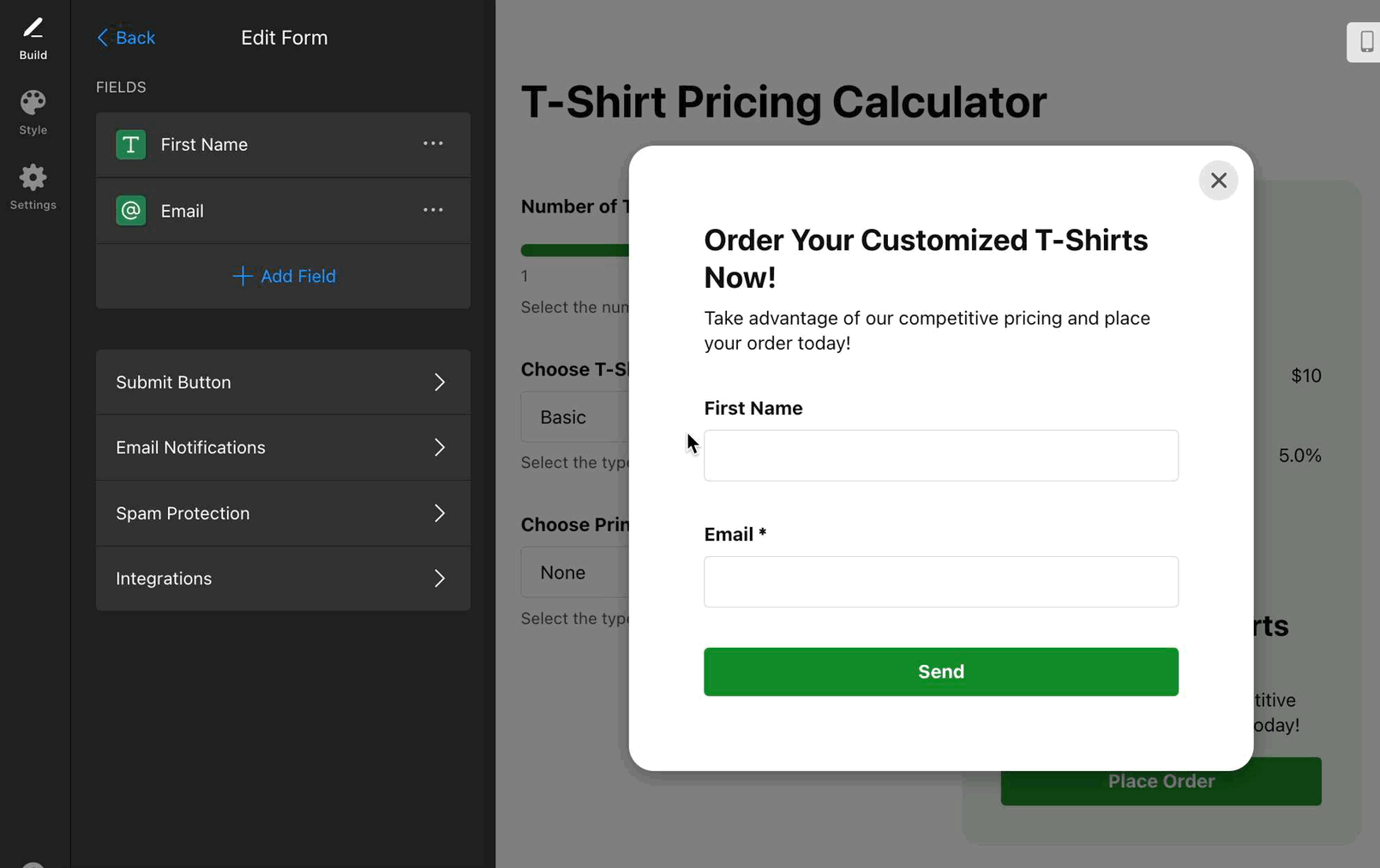The height and width of the screenshot is (868, 1380).
Task: Click Add Field link
Action: [x=284, y=277]
